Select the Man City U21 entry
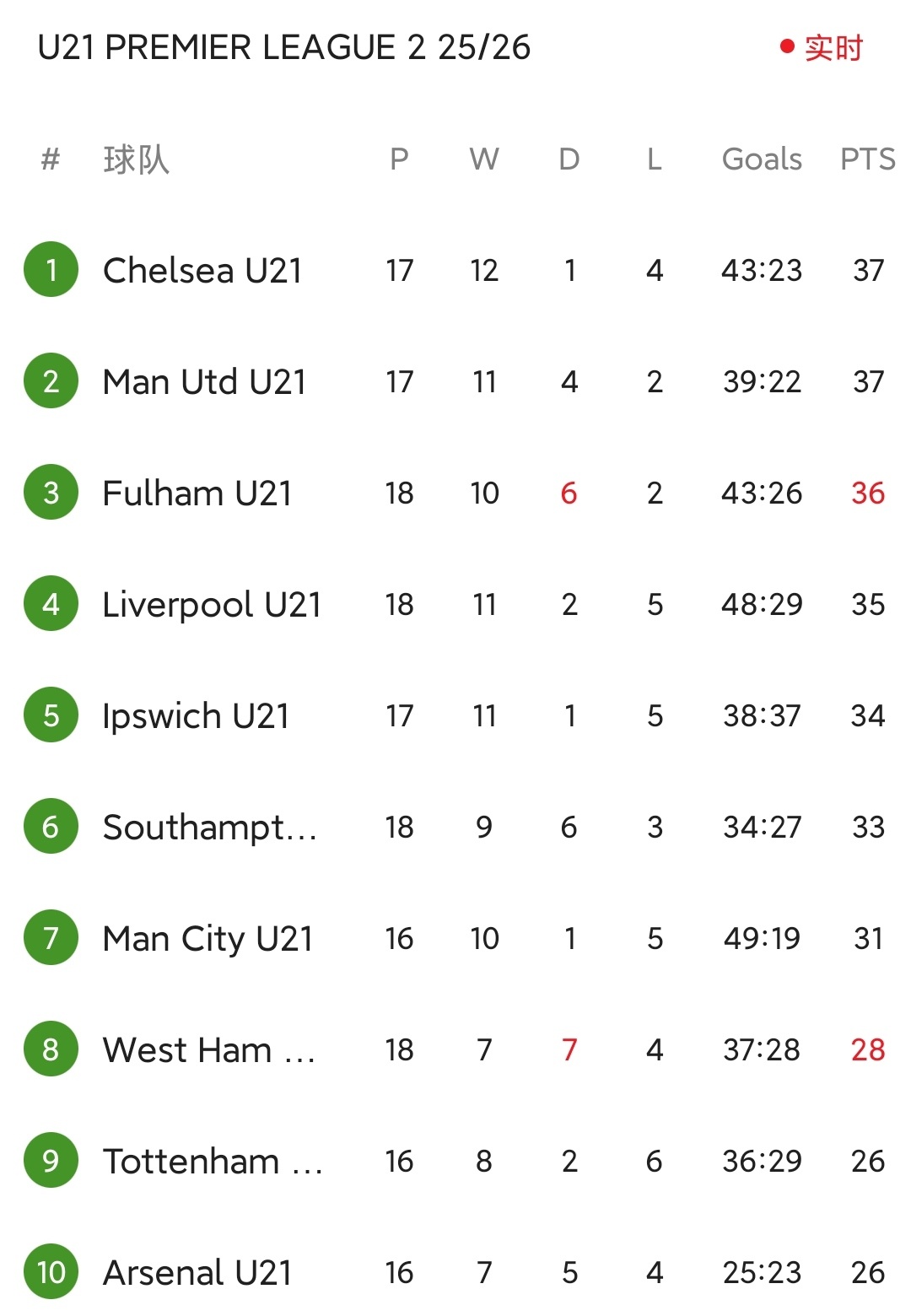The width and height of the screenshot is (911, 1316). pyautogui.click(x=208, y=939)
